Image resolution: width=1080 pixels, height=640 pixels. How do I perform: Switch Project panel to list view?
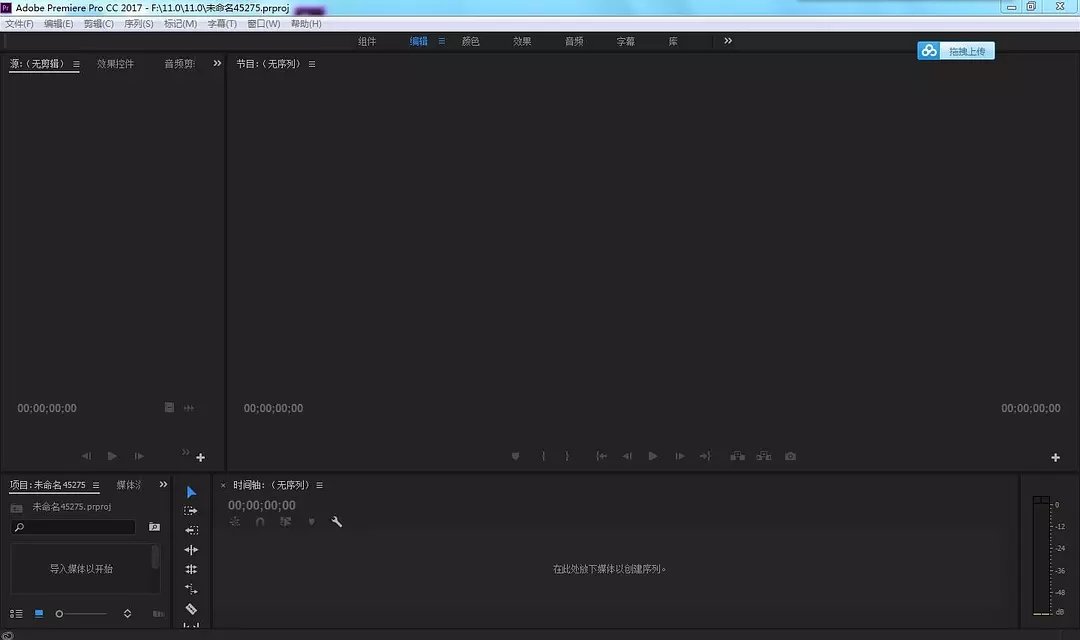tap(16, 613)
